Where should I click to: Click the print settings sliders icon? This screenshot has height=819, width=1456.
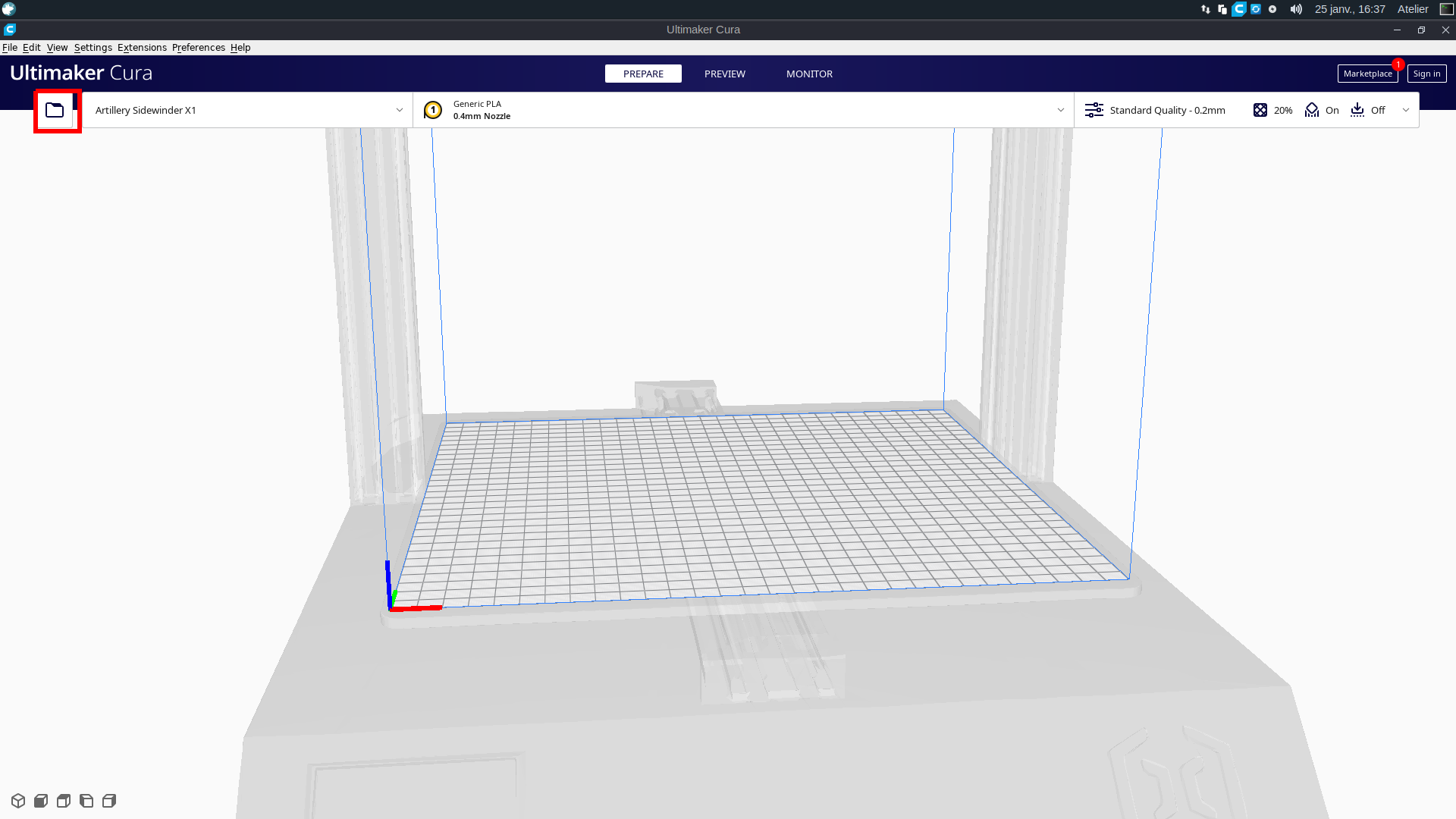[x=1094, y=110]
